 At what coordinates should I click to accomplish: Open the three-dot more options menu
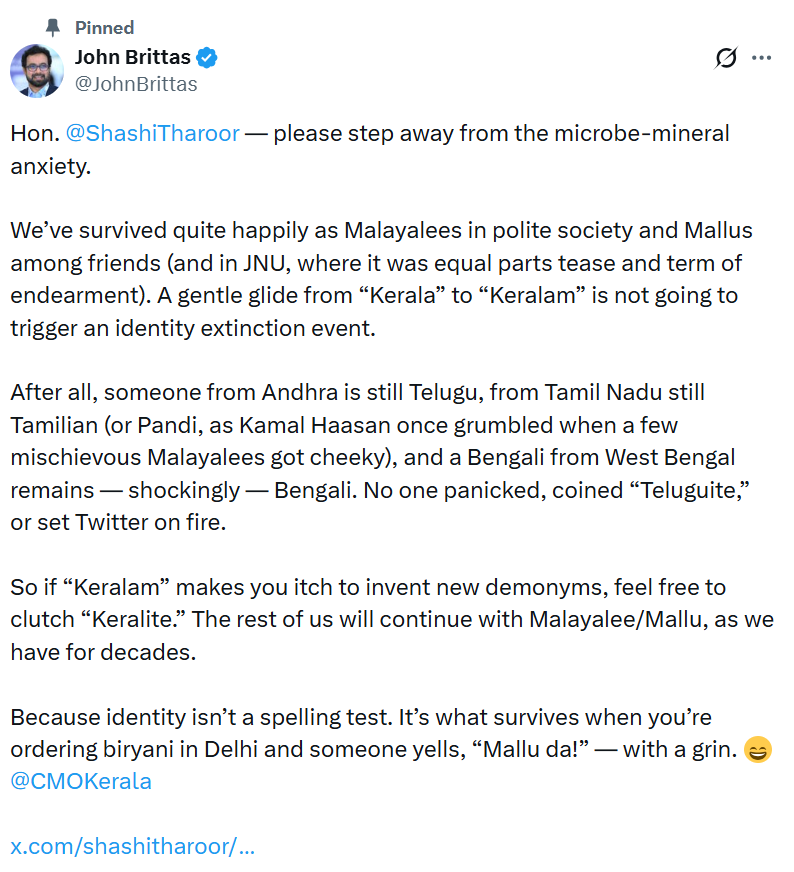[x=762, y=58]
